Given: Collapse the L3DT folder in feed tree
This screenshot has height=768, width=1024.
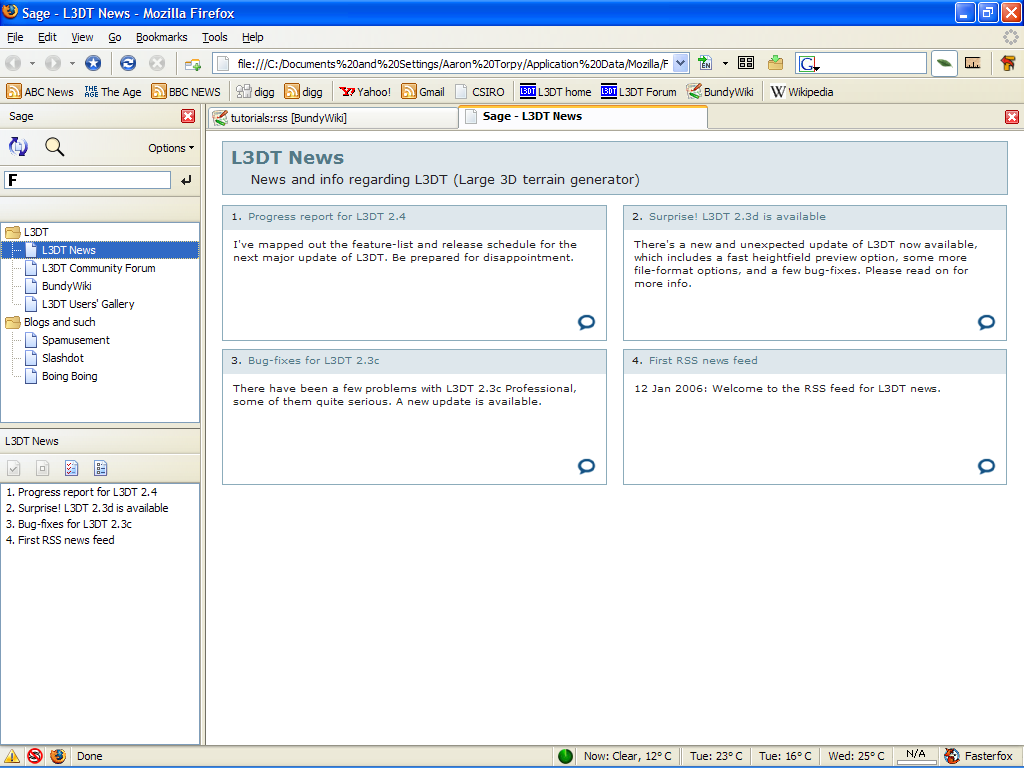Looking at the screenshot, I should [13, 232].
